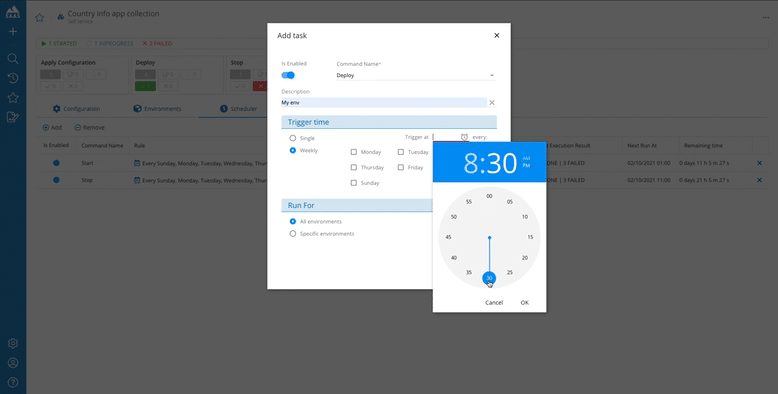Select the Weekly trigger radio button
778x394 pixels.
click(293, 150)
